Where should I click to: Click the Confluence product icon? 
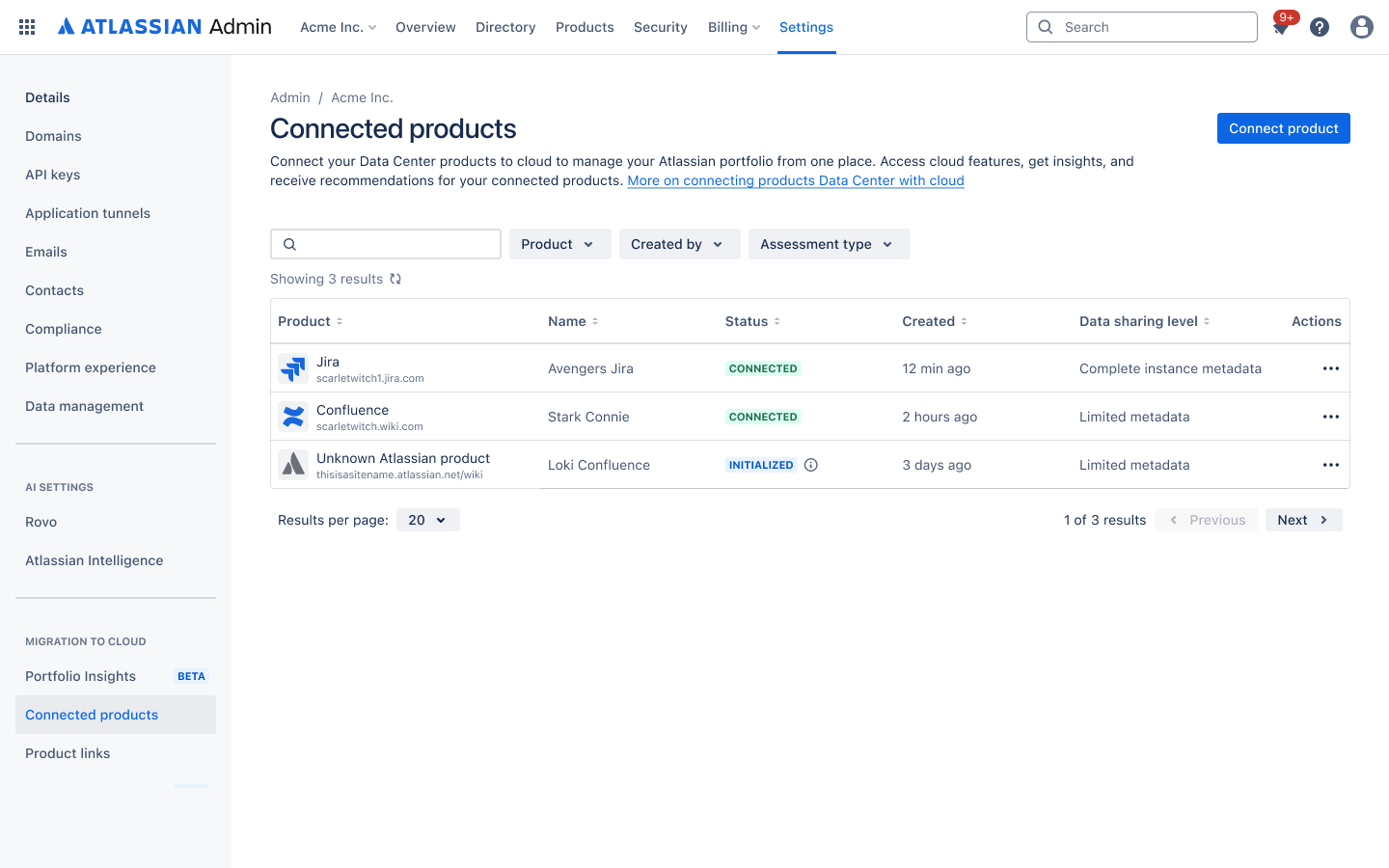tap(293, 417)
